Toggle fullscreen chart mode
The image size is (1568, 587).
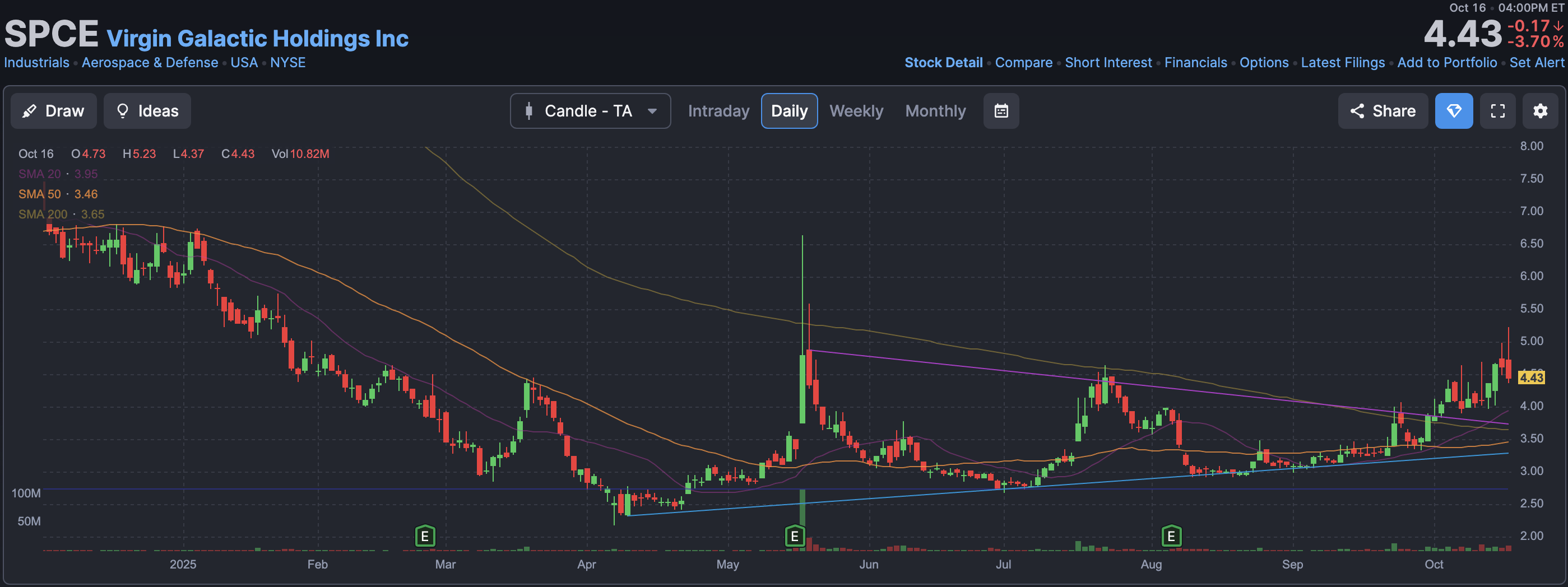tap(1497, 111)
